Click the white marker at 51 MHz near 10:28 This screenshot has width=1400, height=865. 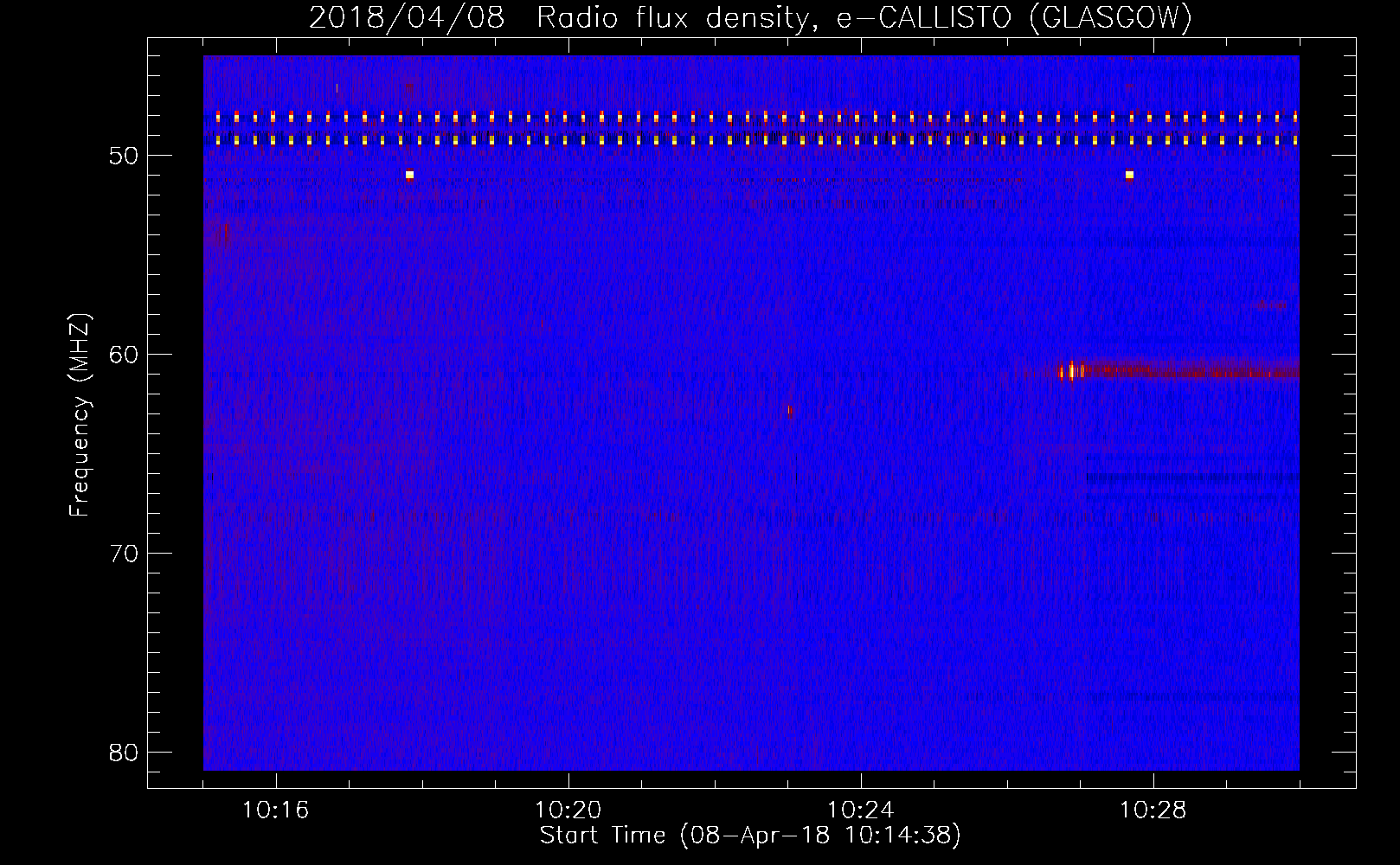[x=1129, y=175]
